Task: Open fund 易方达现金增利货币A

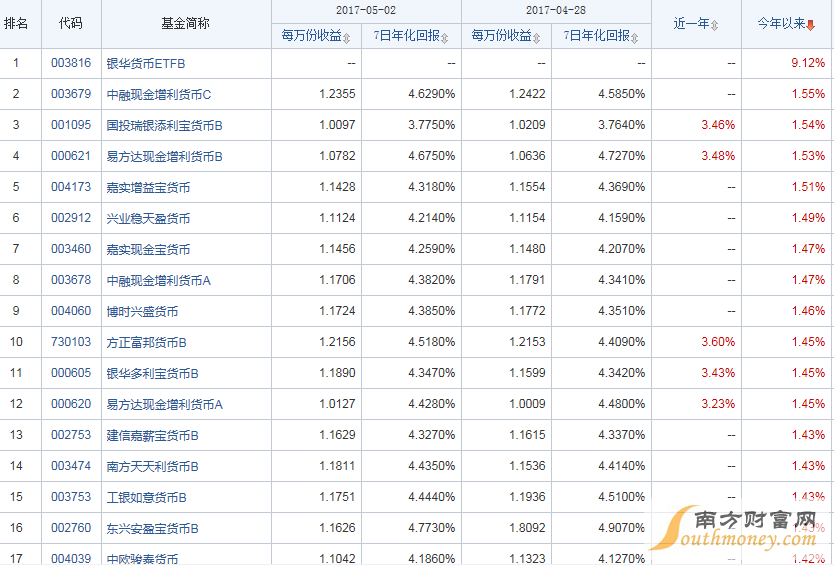Action: (164, 404)
